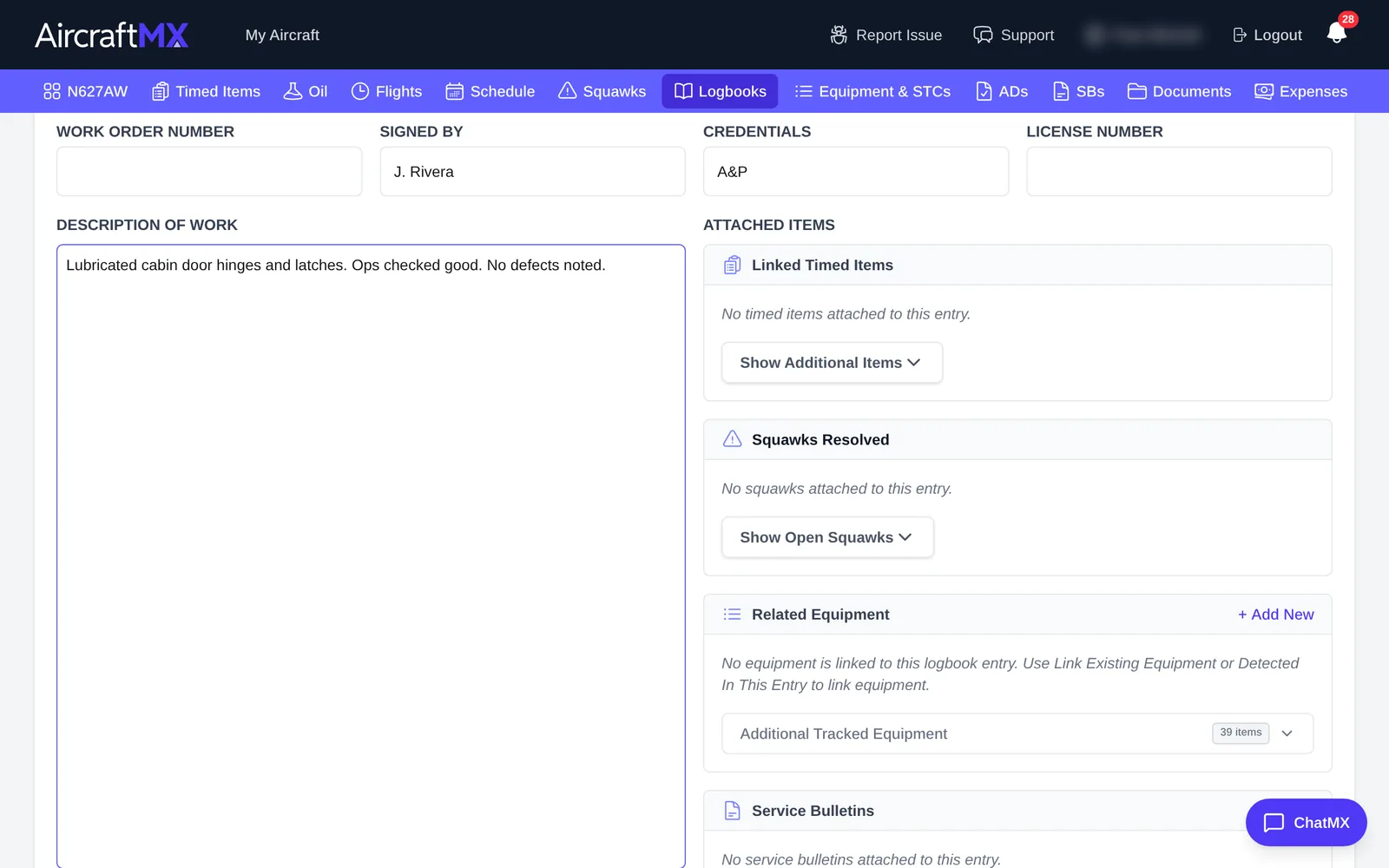Viewport: 1389px width, 868px height.
Task: Click the Logbooks open book icon
Action: click(684, 91)
